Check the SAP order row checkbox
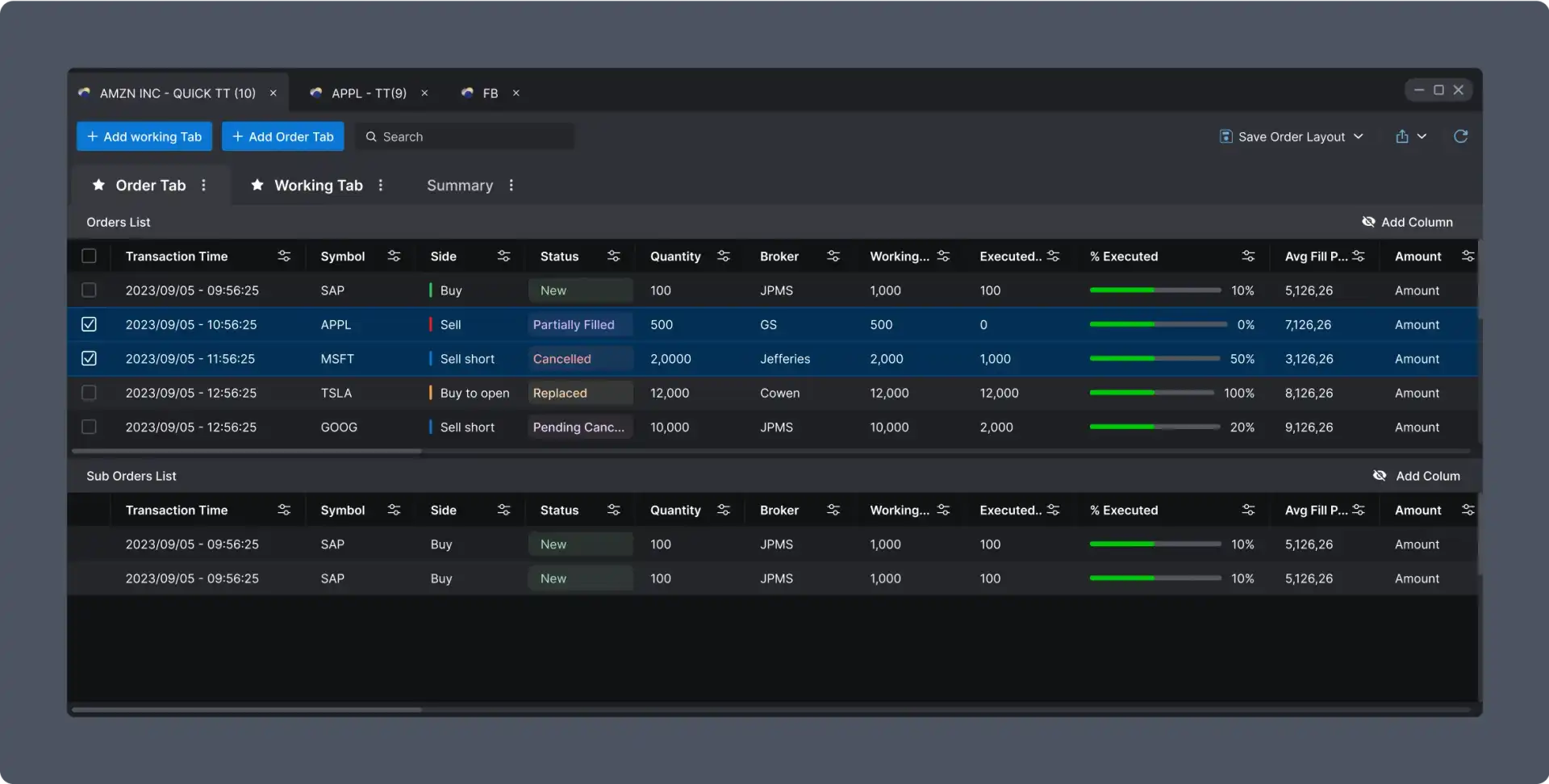This screenshot has height=784, width=1549. (x=89, y=290)
